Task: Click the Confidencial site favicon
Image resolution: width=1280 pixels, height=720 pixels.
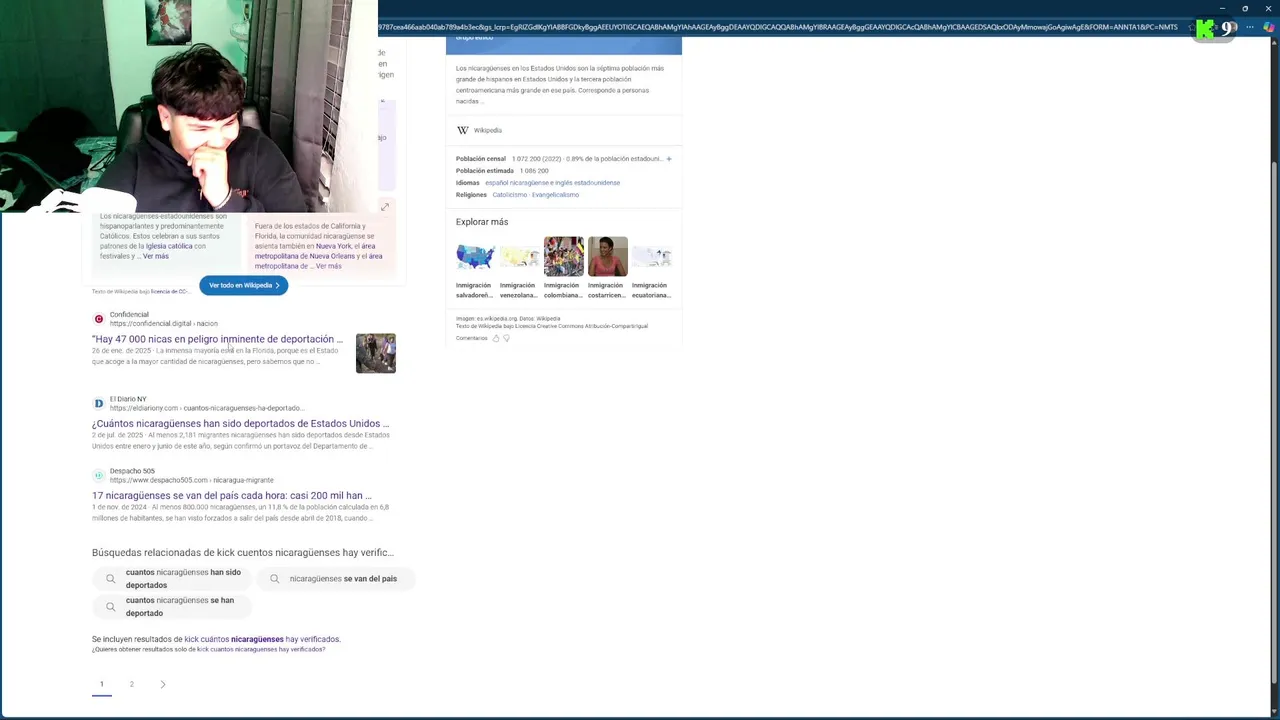Action: 99,319
